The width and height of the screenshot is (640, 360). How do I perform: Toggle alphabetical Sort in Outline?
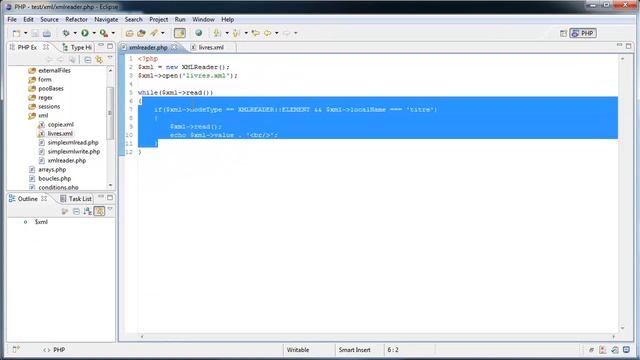click(x=87, y=211)
